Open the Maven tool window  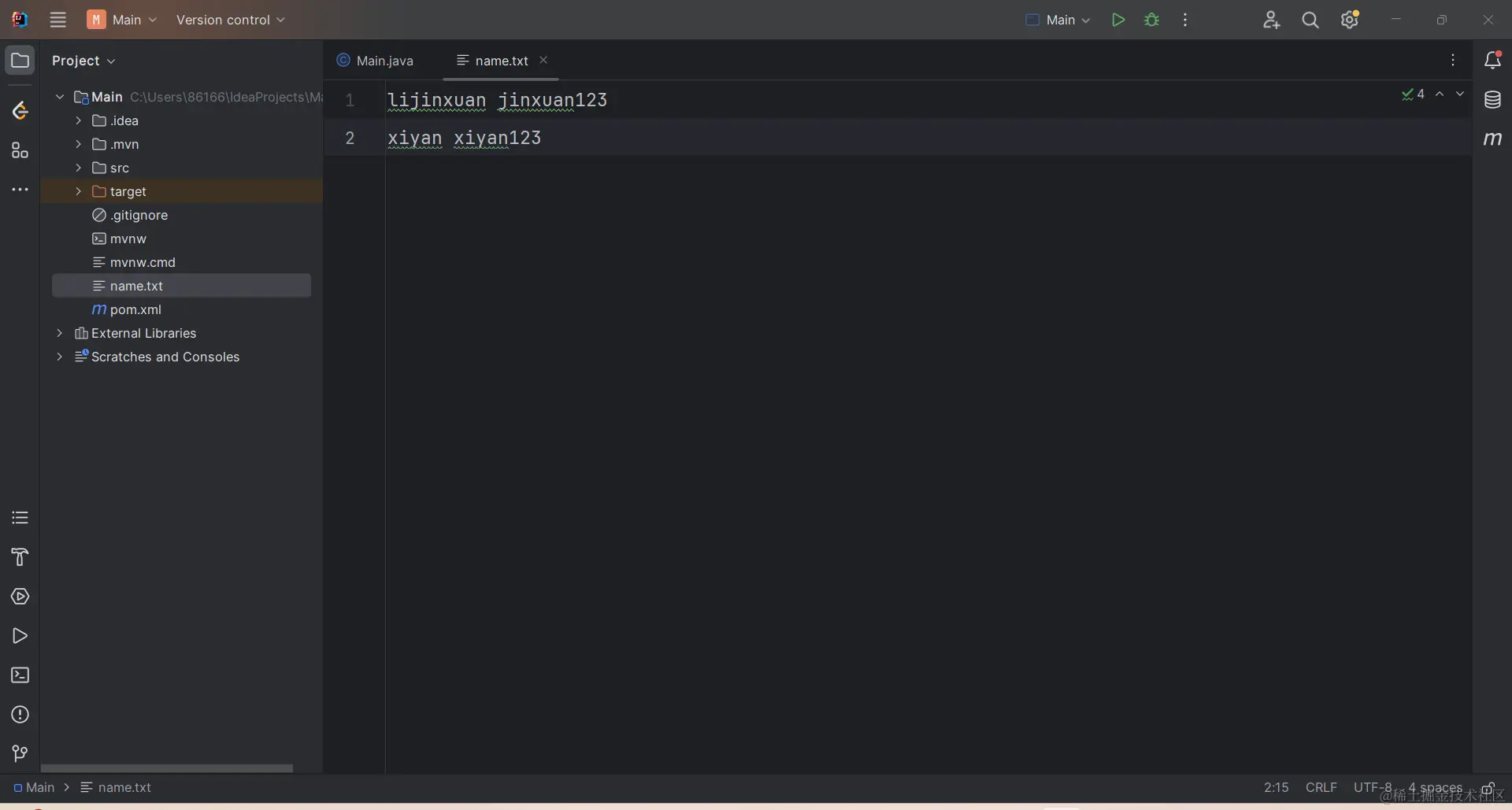(x=1492, y=139)
